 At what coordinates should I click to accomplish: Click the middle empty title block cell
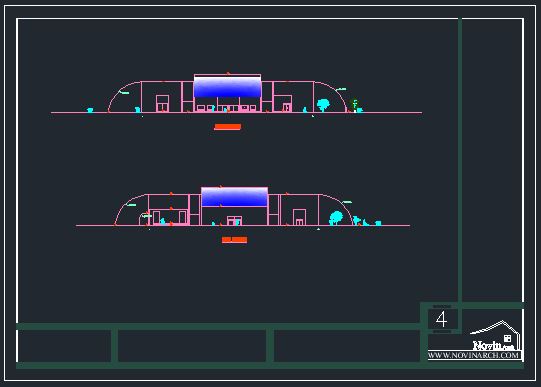click(x=192, y=346)
